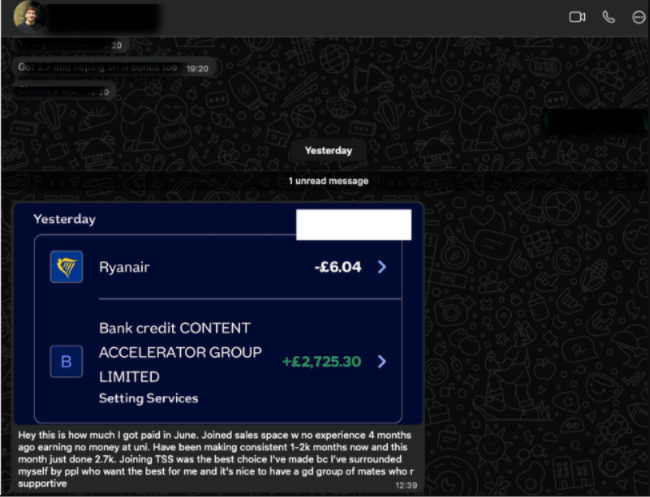The image size is (650, 497).
Task: Click the blue B bank credit icon
Action: pos(66,361)
